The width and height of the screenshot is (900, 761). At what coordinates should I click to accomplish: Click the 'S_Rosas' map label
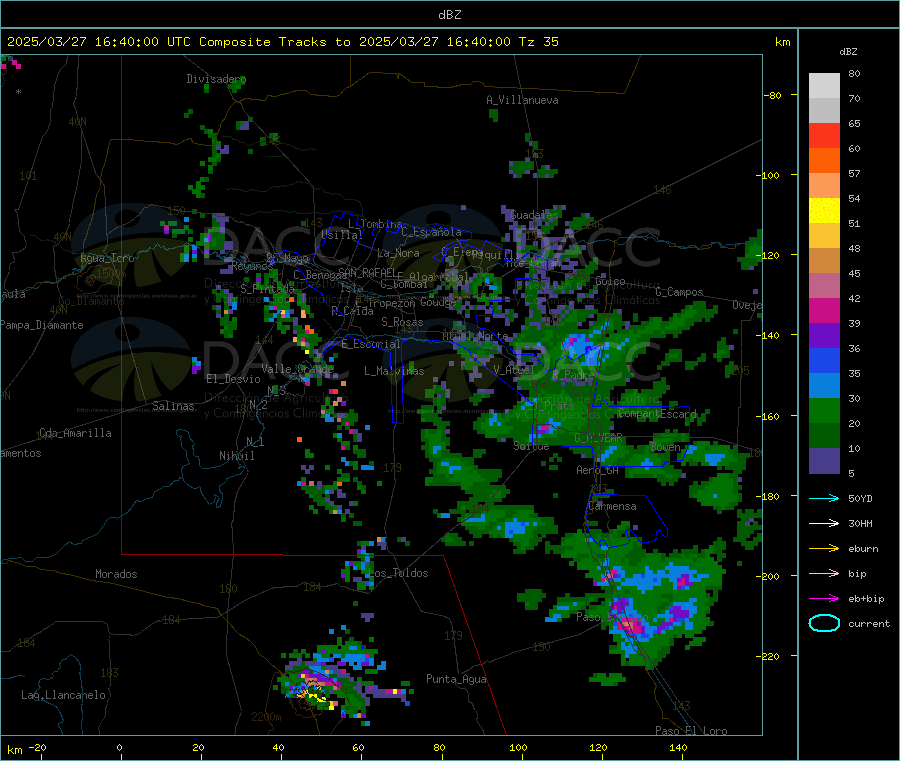(x=402, y=322)
